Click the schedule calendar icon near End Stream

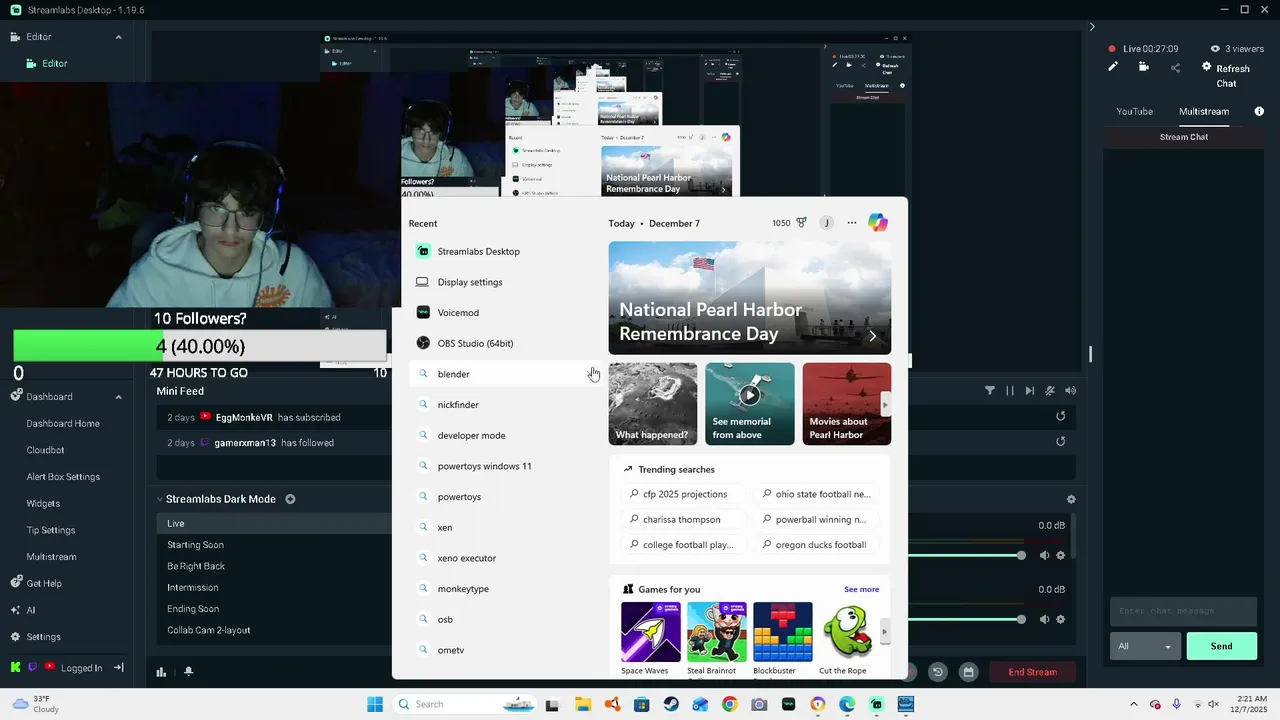[968, 672]
